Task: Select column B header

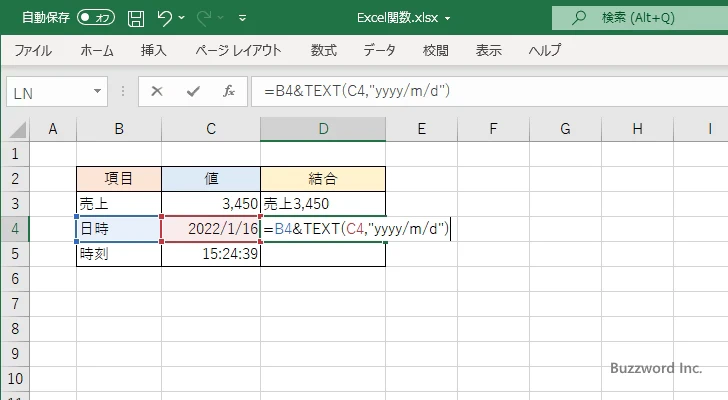Action: [119, 129]
